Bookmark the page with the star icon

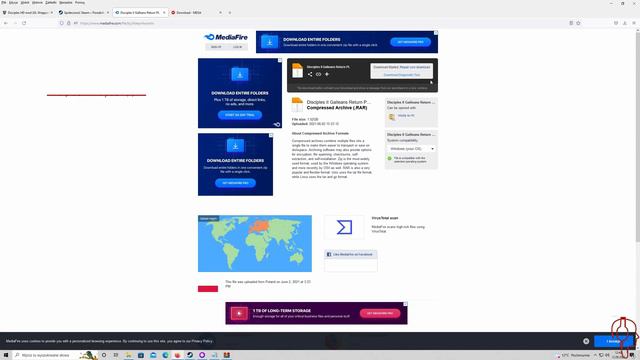(x=578, y=23)
